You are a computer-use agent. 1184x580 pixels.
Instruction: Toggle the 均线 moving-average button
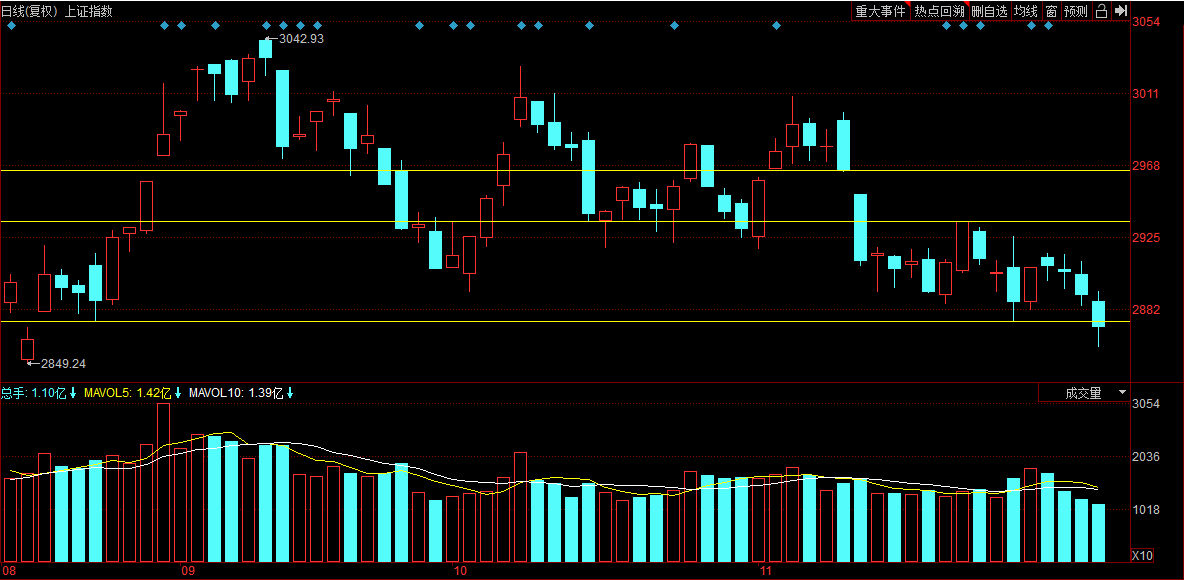tap(1025, 11)
